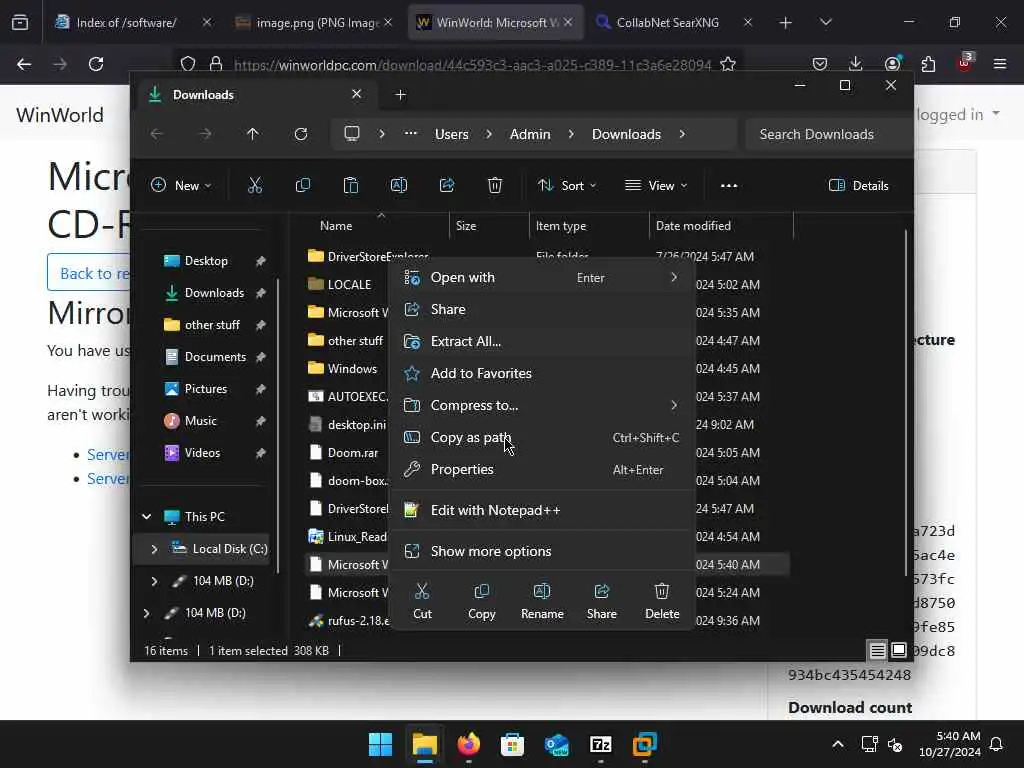This screenshot has width=1024, height=768.
Task: Open Firefox downloads panel arrow icon
Action: pyautogui.click(x=856, y=64)
